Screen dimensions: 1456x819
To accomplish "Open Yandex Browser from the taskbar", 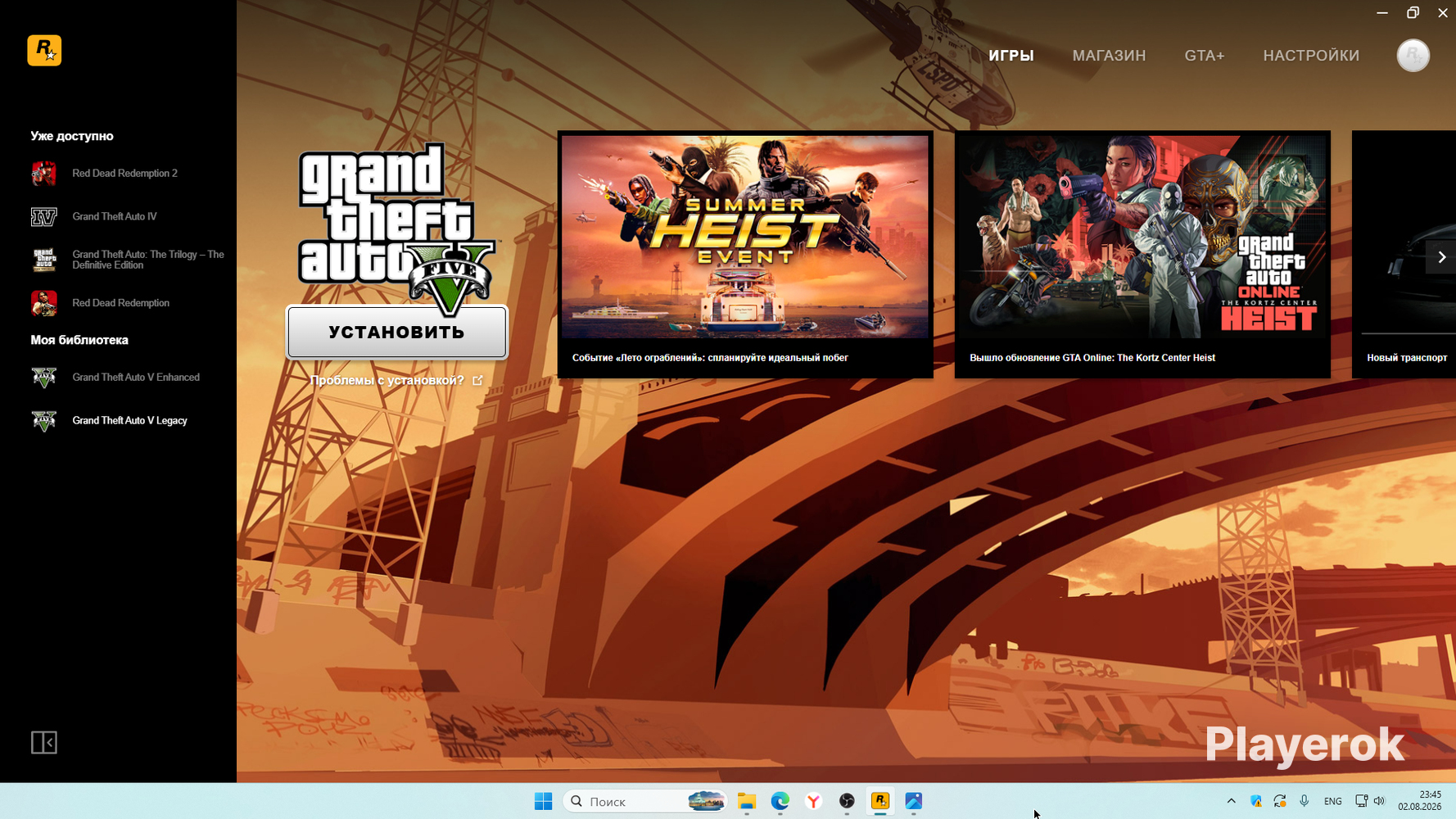I will 813,801.
